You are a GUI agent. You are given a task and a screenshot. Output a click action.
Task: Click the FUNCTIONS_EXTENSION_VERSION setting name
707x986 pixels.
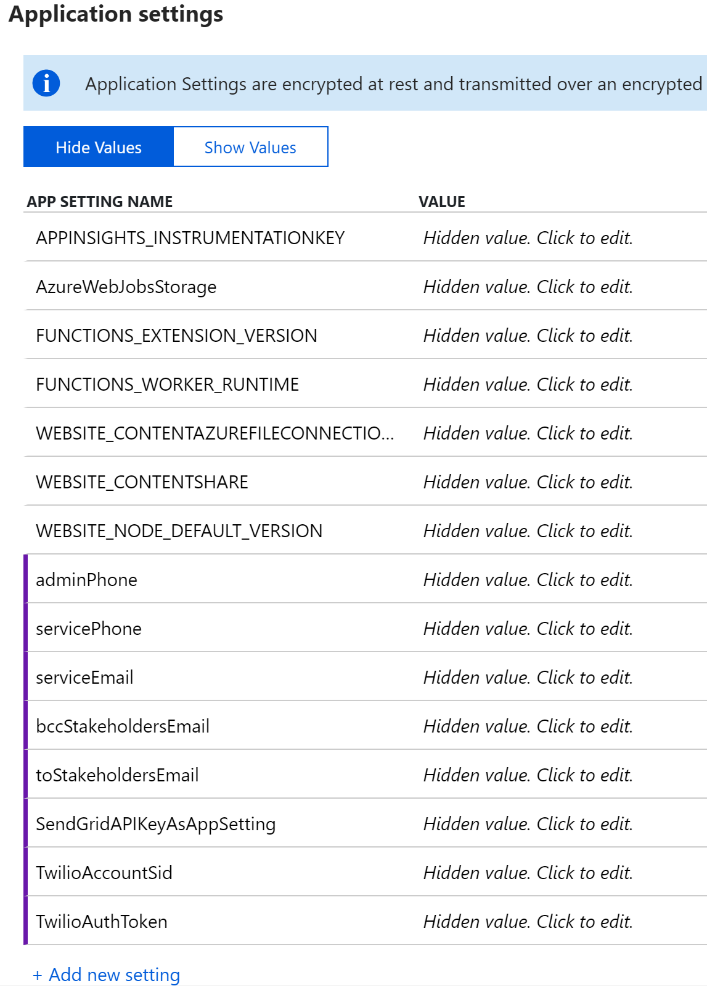point(176,336)
